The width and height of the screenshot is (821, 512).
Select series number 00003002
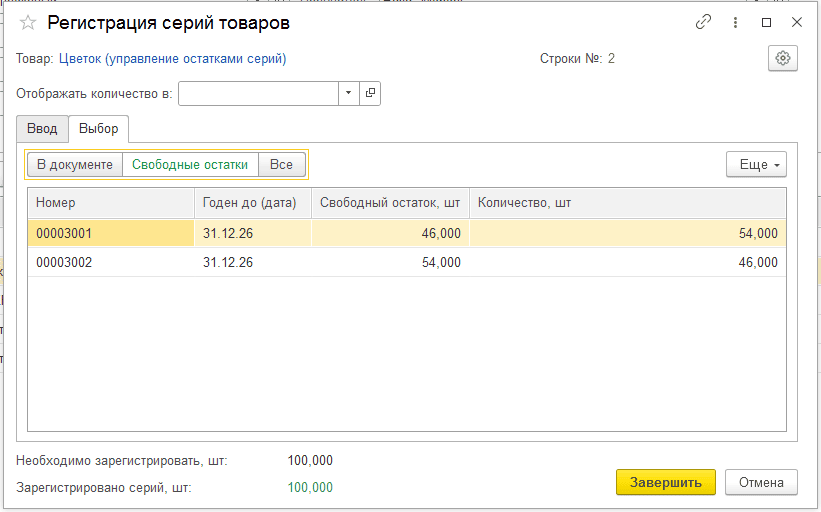[x=111, y=262]
